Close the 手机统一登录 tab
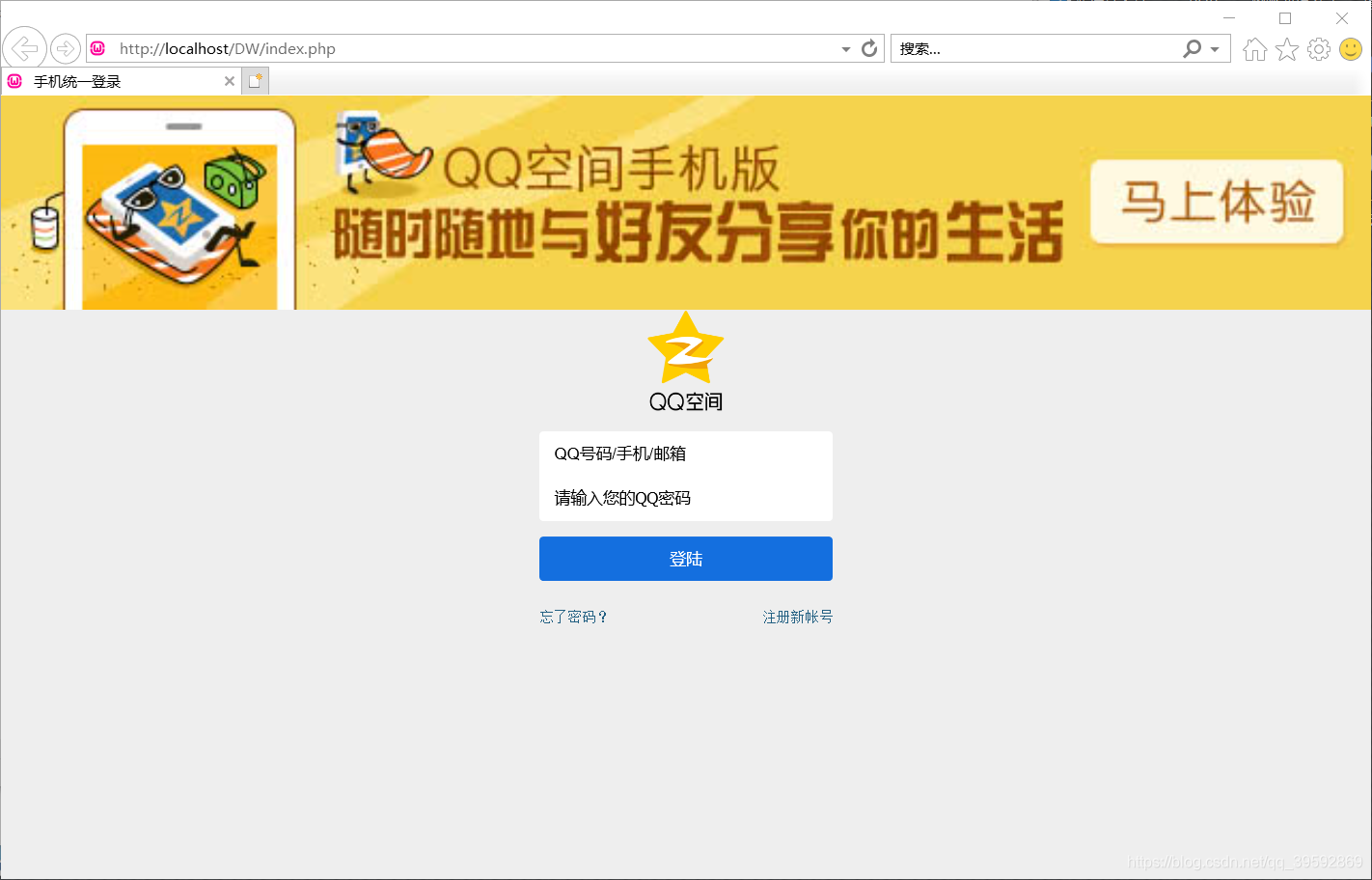1372x880 pixels. pyautogui.click(x=230, y=81)
